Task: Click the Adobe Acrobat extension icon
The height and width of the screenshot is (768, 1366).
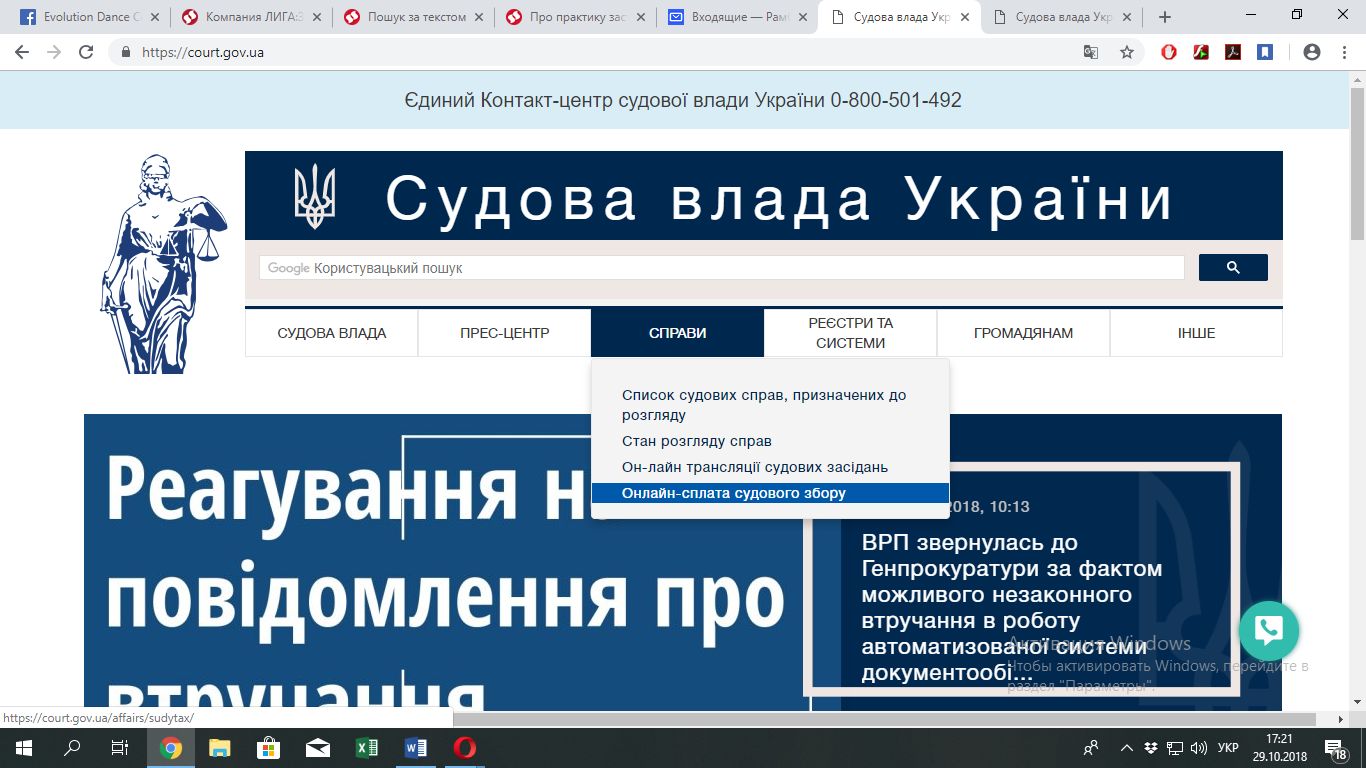Action: (x=1233, y=52)
